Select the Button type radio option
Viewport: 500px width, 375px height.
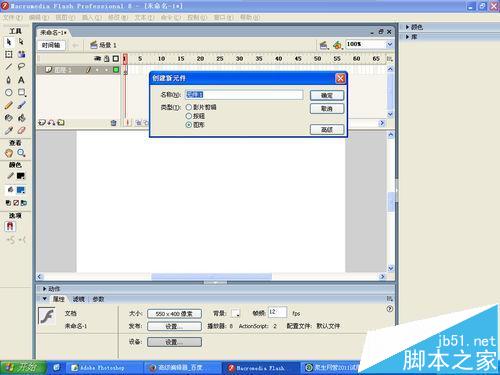coord(189,116)
